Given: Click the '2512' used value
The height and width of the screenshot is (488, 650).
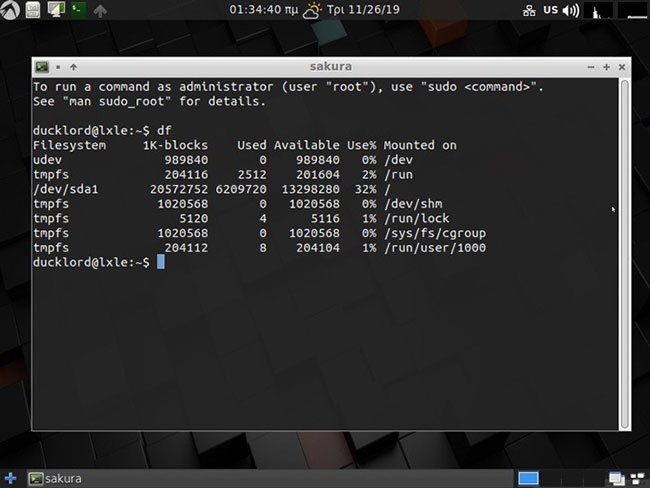Looking at the screenshot, I should coord(252,175).
